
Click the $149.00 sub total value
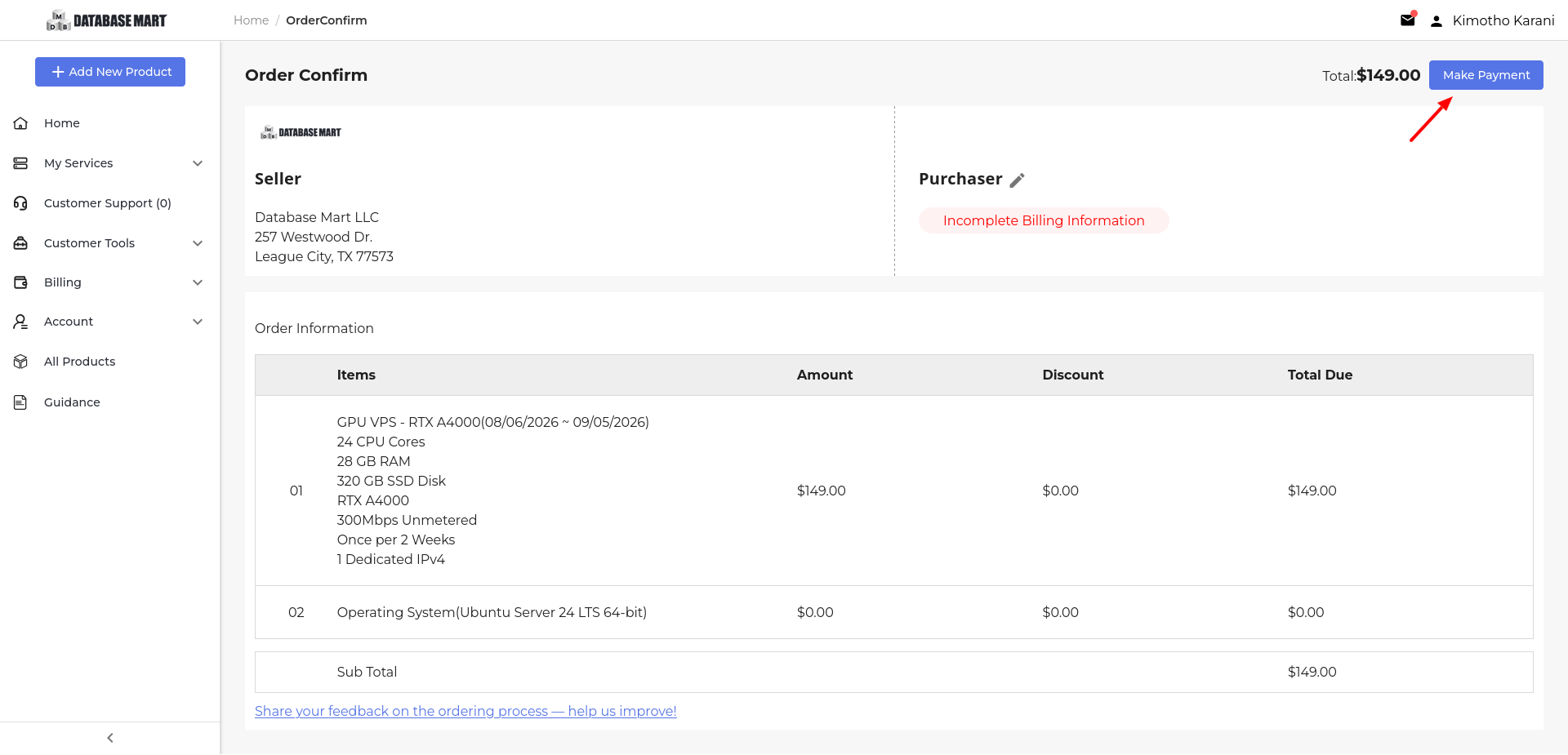pos(1312,672)
